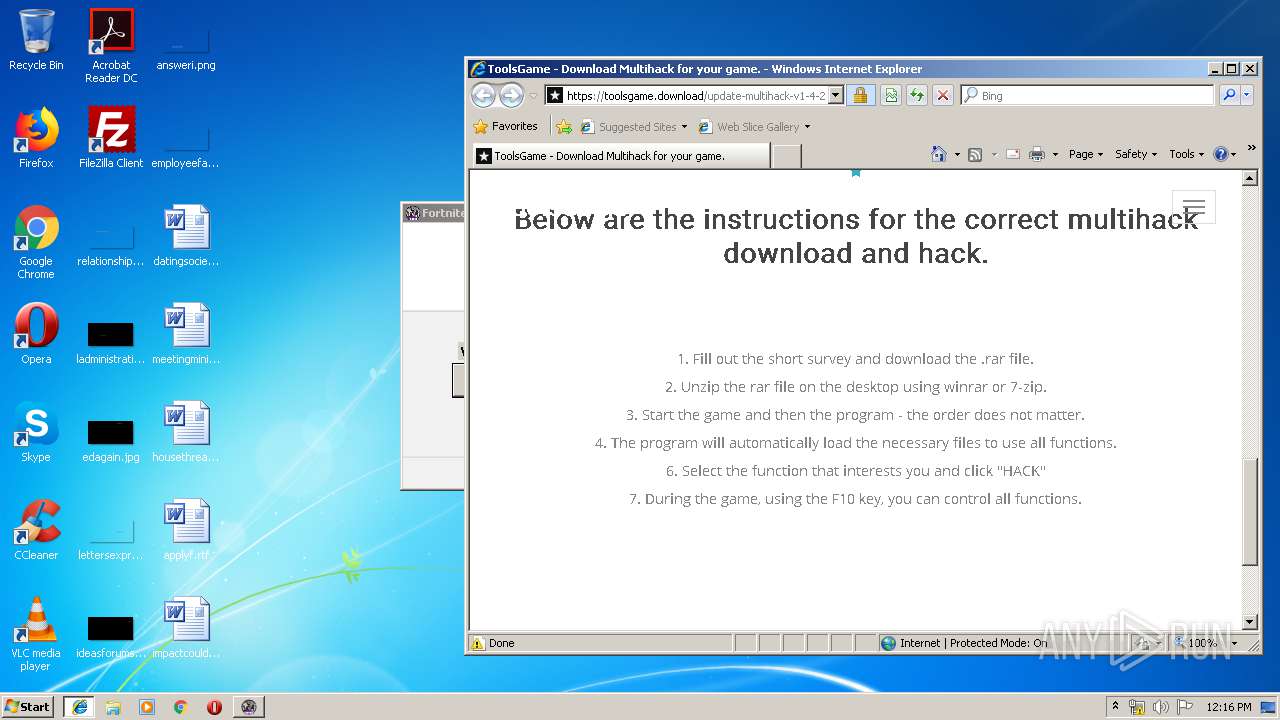1280x720 pixels.
Task: Show hidden system tray icons
Action: tap(1115, 706)
